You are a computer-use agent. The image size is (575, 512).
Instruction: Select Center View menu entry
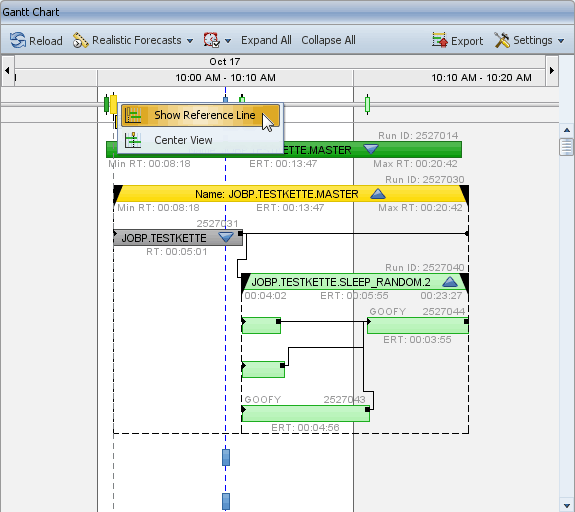200,140
